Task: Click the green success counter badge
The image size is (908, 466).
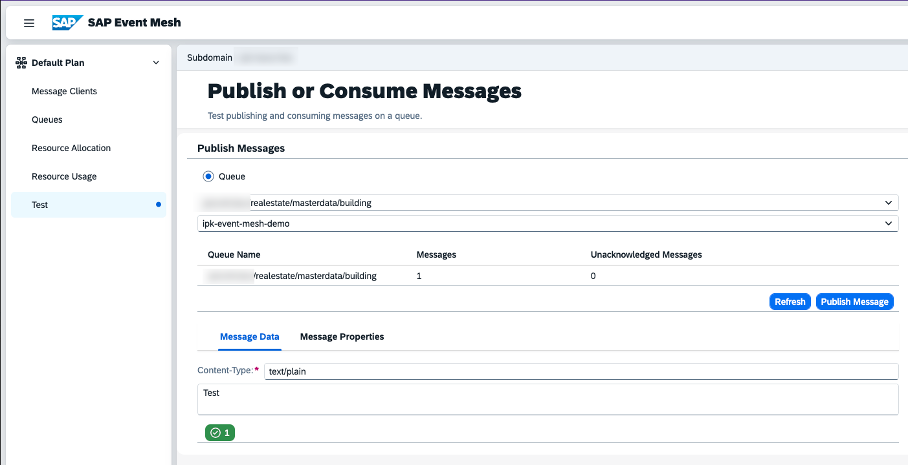Action: coord(220,432)
